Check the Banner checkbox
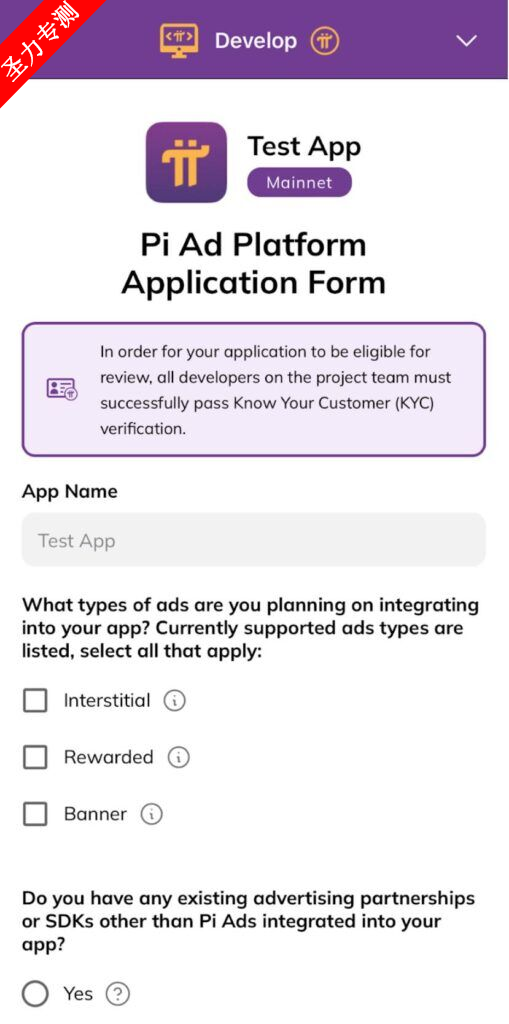Viewport: 509px width, 1024px height. point(35,814)
